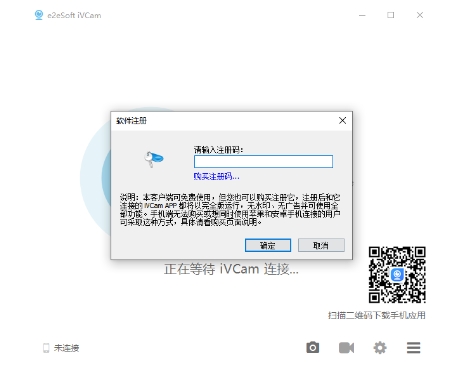Maximize the iVCam window
471x373 pixels.
pyautogui.click(x=391, y=15)
